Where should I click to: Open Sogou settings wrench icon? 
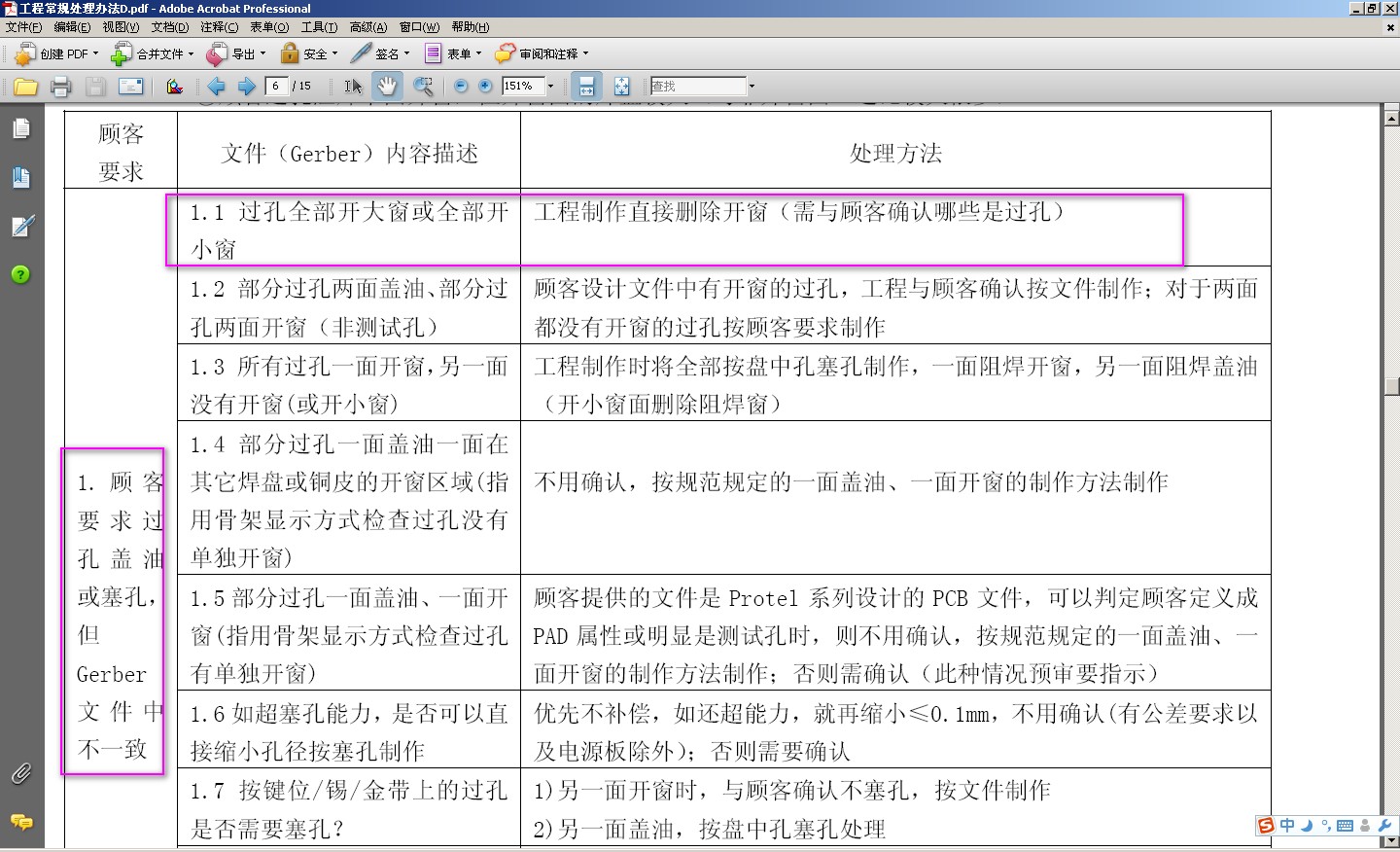tap(1384, 826)
